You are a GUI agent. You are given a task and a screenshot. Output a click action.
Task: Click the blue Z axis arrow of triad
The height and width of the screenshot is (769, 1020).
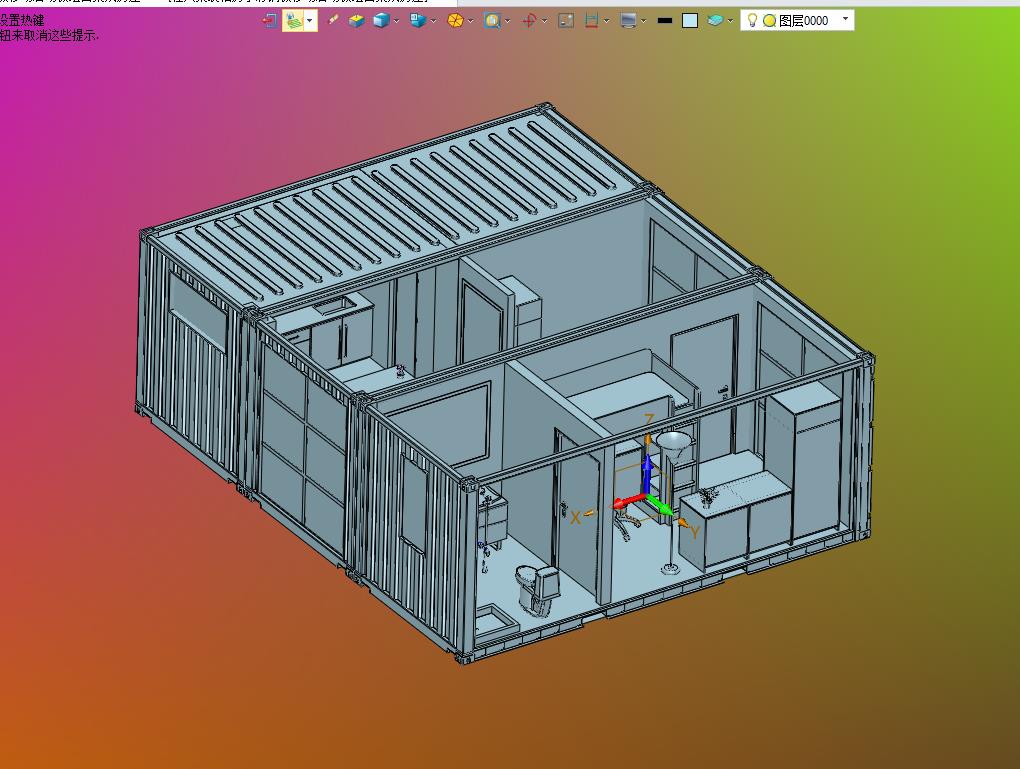click(x=648, y=473)
